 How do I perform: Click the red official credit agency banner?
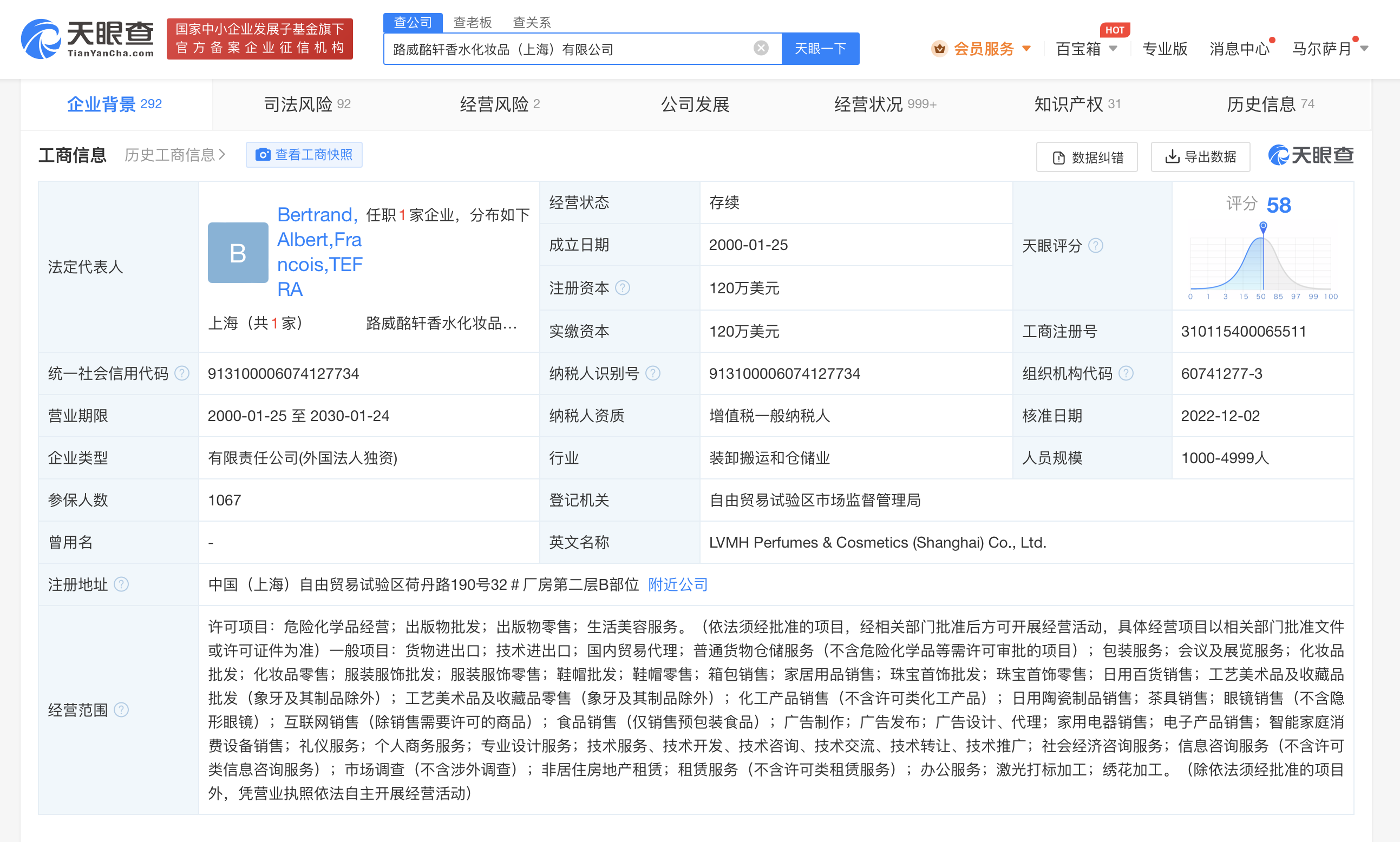[259, 38]
